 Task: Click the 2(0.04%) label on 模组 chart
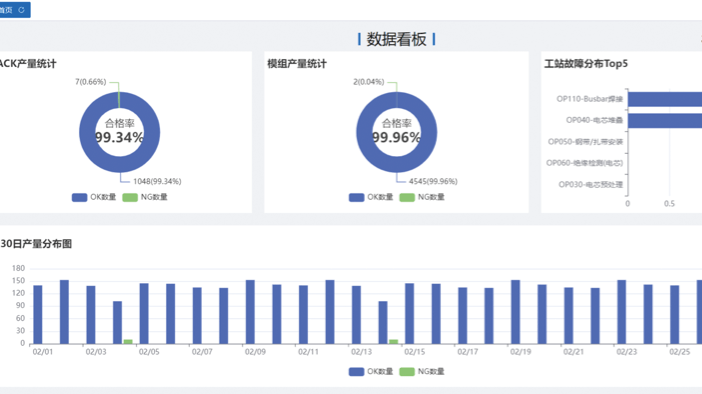pyautogui.click(x=368, y=81)
